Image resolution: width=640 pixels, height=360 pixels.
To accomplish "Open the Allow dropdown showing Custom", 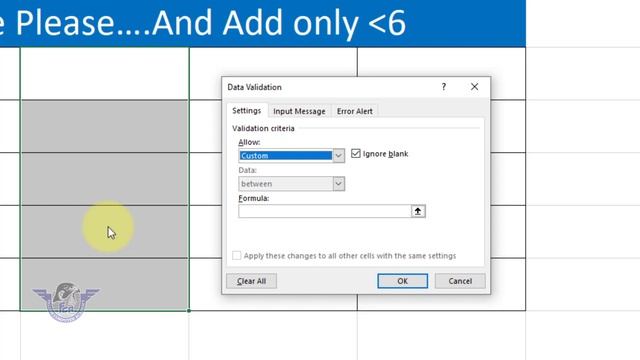I will (291, 156).
